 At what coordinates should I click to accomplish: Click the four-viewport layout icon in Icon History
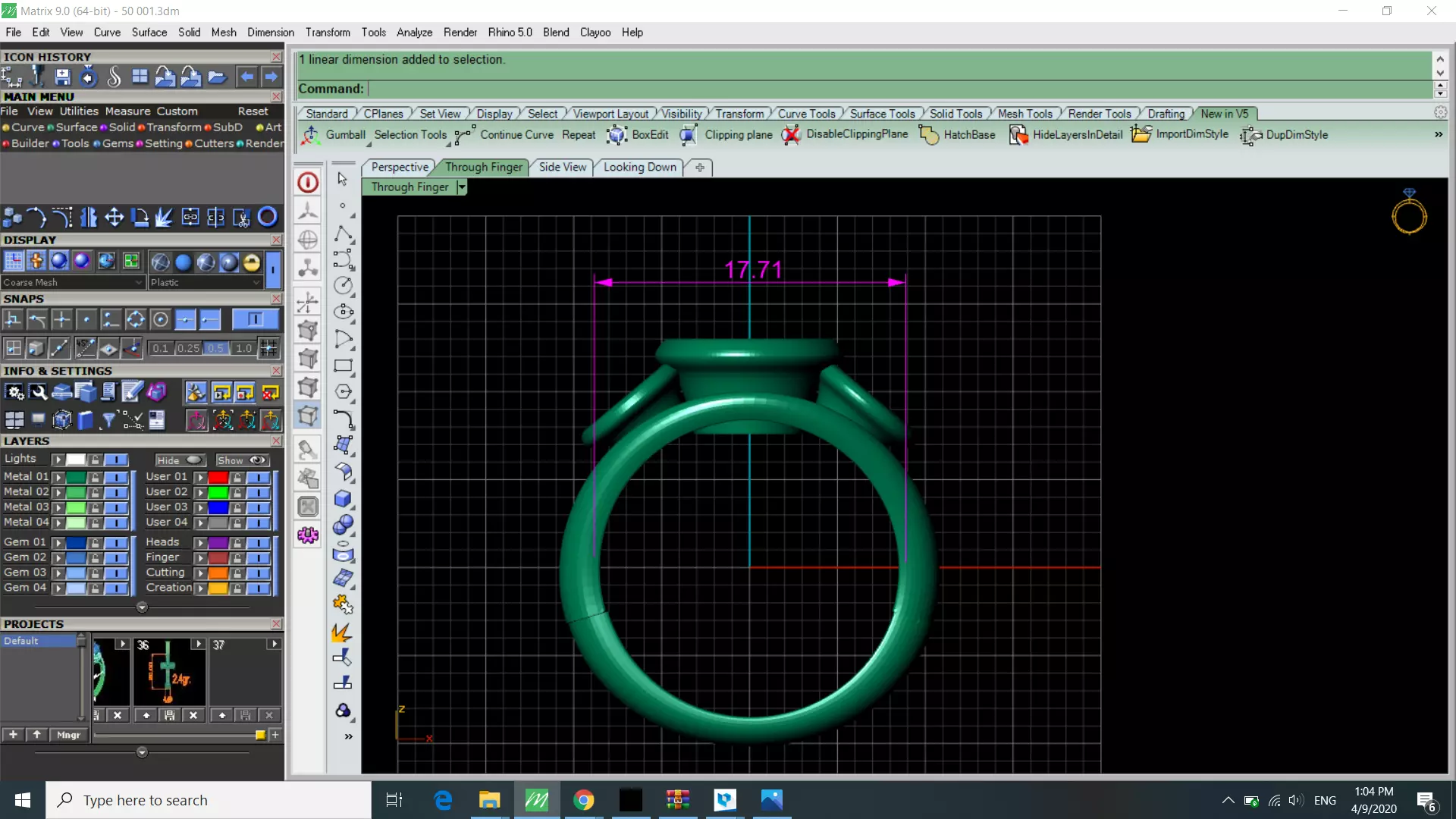140,77
